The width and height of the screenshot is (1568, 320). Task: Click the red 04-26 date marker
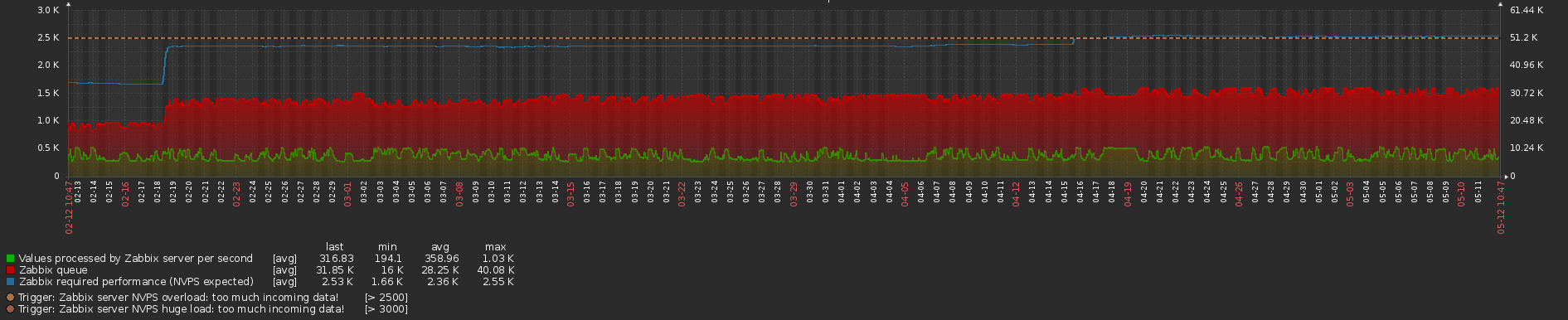[1239, 193]
